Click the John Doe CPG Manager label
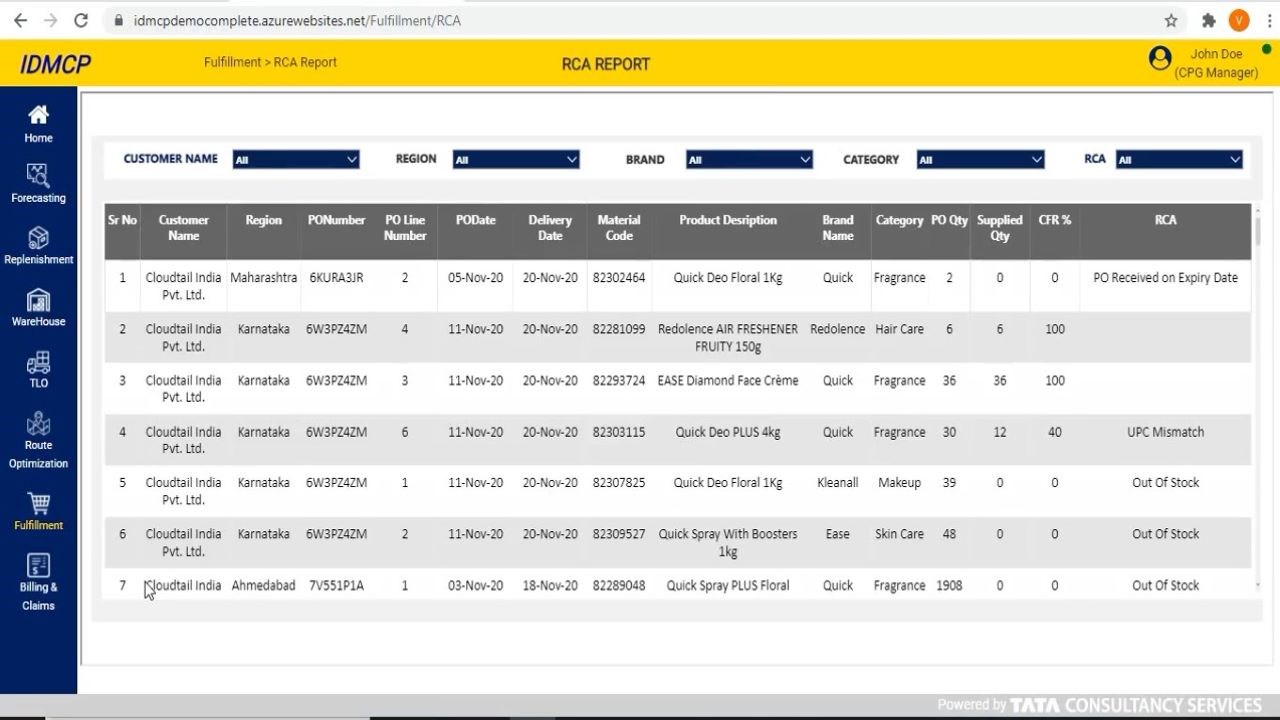Image resolution: width=1280 pixels, height=720 pixels. coord(1216,63)
